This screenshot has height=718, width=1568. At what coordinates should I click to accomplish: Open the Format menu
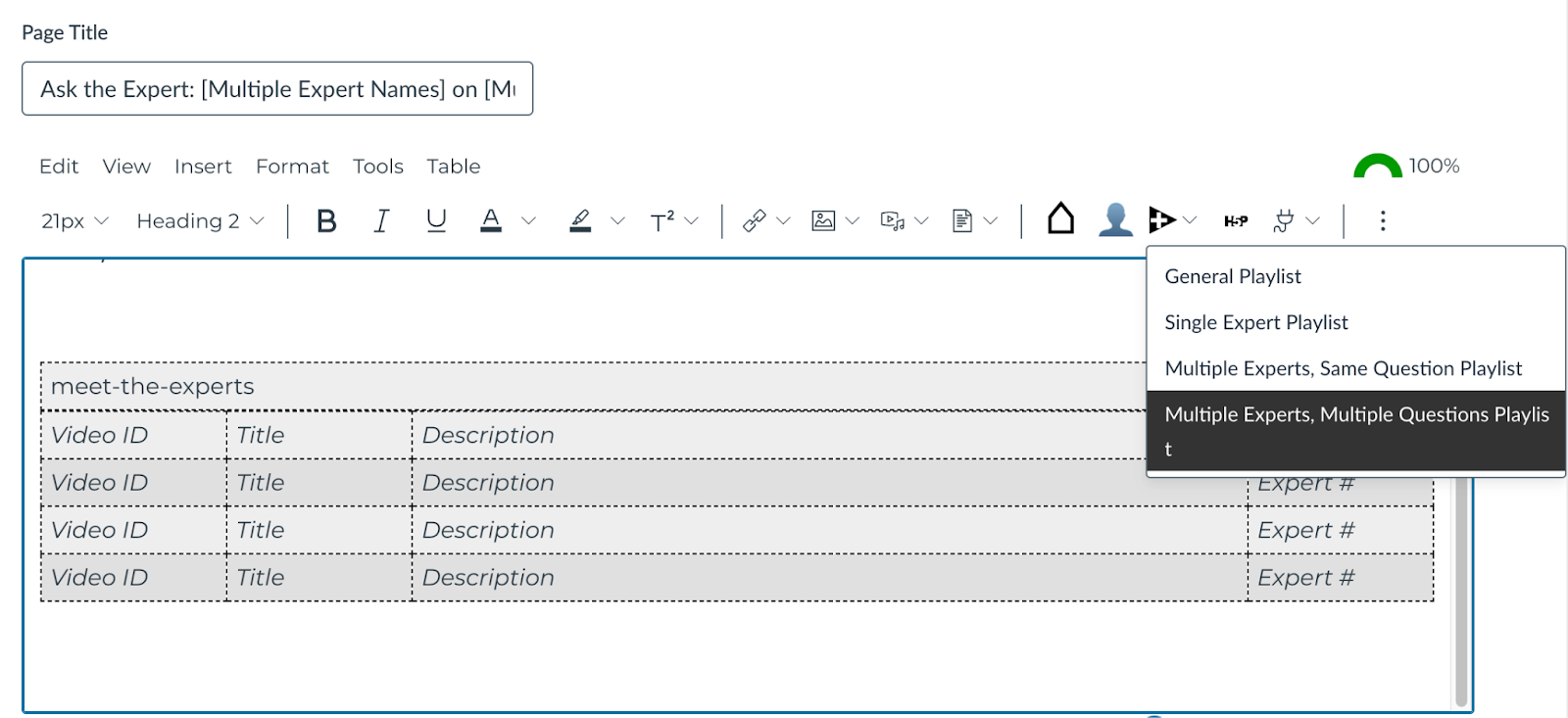tap(292, 167)
